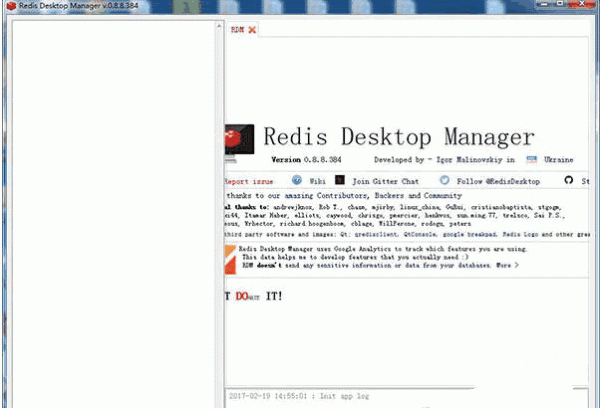
Task: Click the red DO text banner
Action: pos(242,296)
